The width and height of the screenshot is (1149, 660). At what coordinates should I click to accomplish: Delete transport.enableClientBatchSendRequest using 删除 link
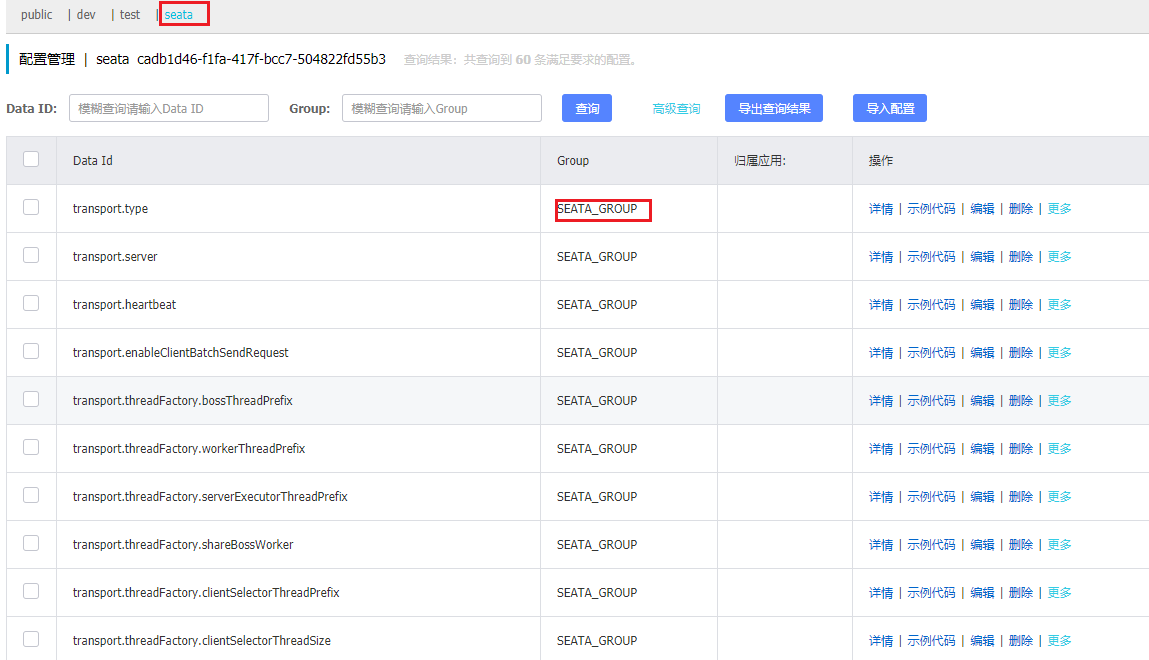[1020, 353]
